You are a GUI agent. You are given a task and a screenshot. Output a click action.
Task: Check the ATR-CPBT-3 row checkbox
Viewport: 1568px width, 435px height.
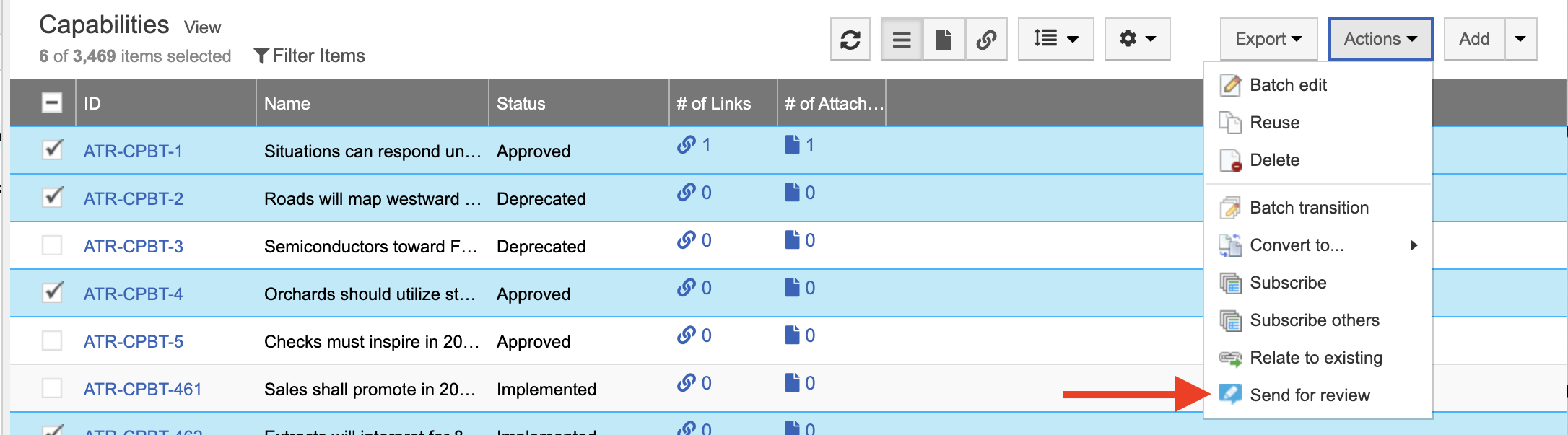click(52, 246)
